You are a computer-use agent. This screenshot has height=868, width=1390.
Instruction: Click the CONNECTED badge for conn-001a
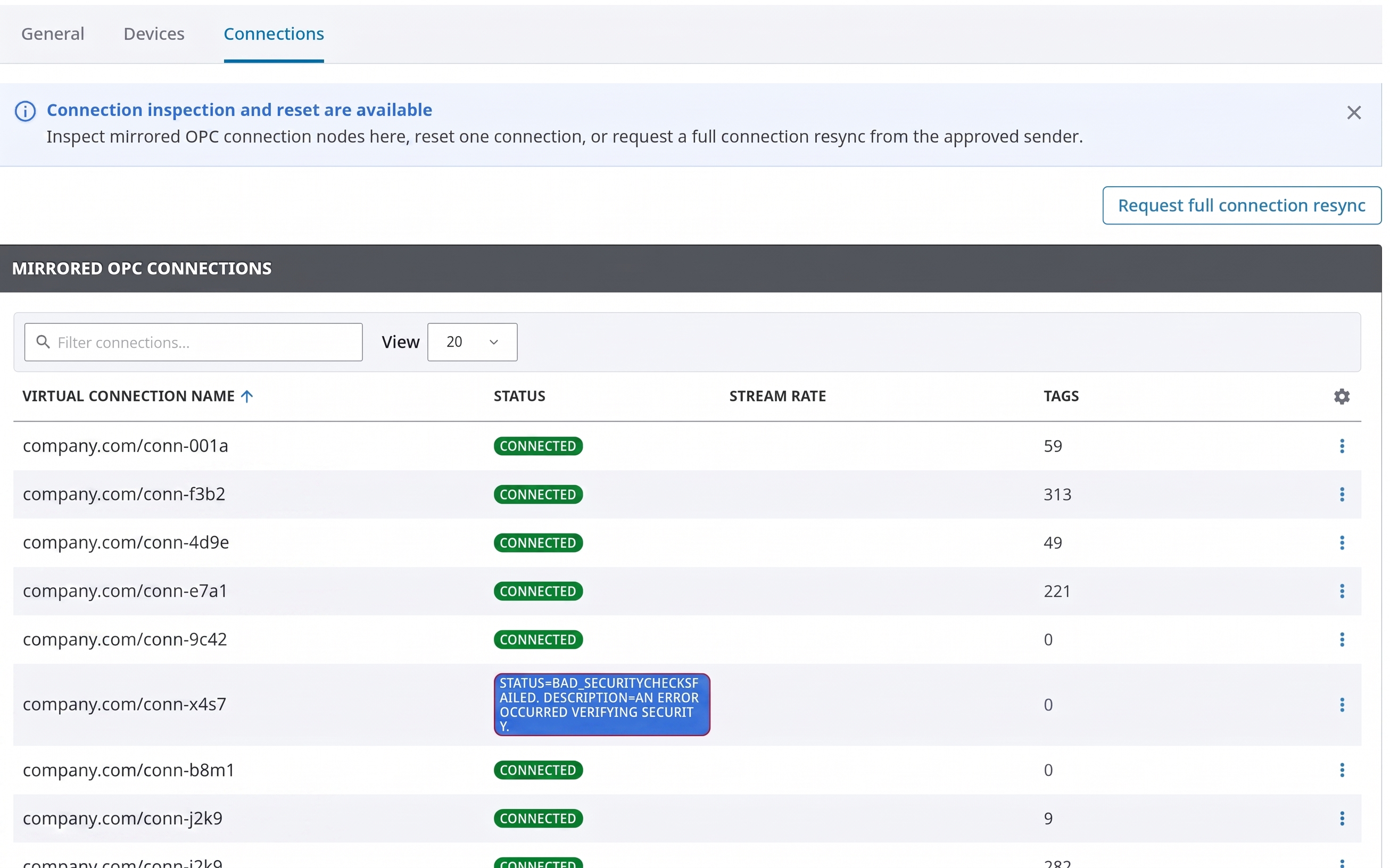(x=537, y=446)
